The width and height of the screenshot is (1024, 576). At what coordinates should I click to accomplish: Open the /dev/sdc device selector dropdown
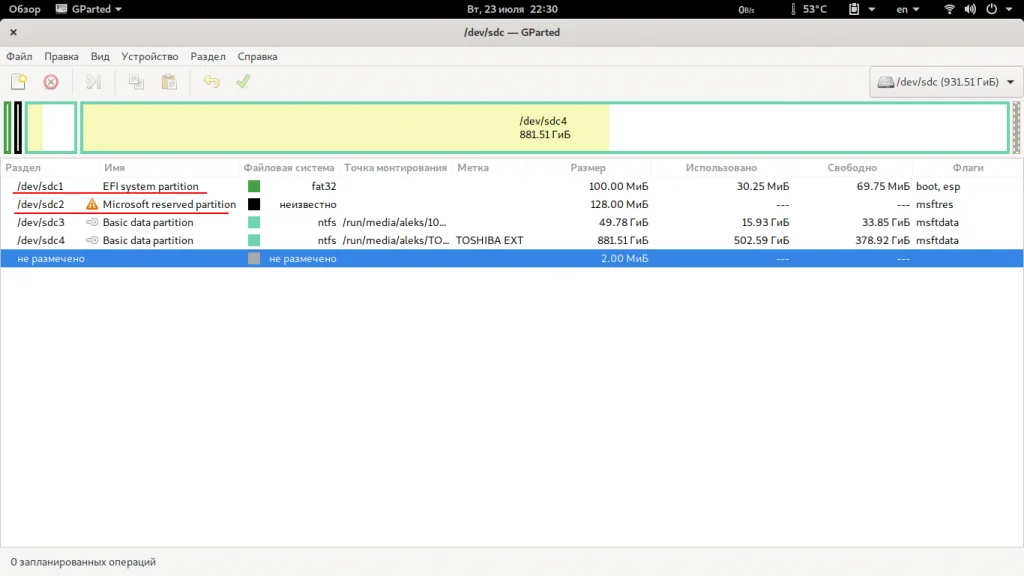click(x=945, y=82)
